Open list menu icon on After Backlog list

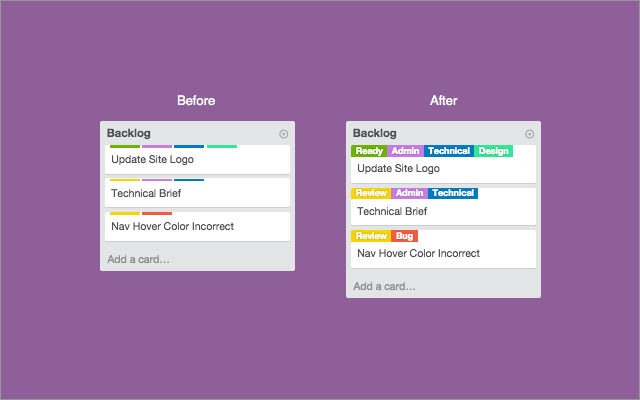coord(529,133)
